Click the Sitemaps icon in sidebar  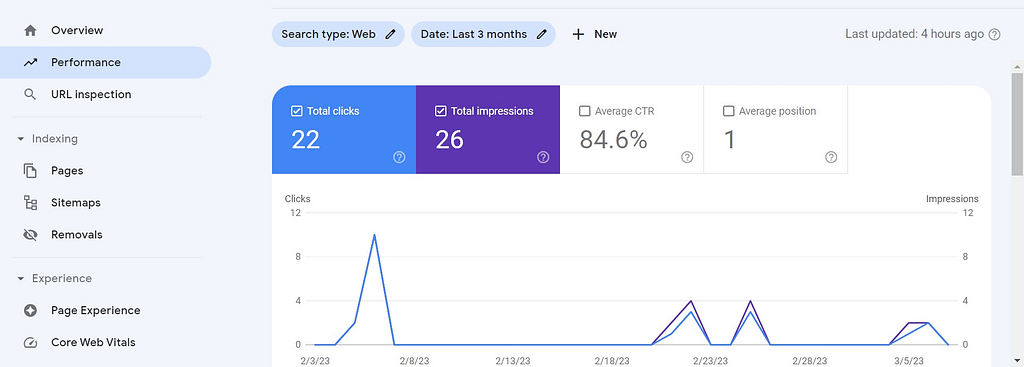click(30, 202)
